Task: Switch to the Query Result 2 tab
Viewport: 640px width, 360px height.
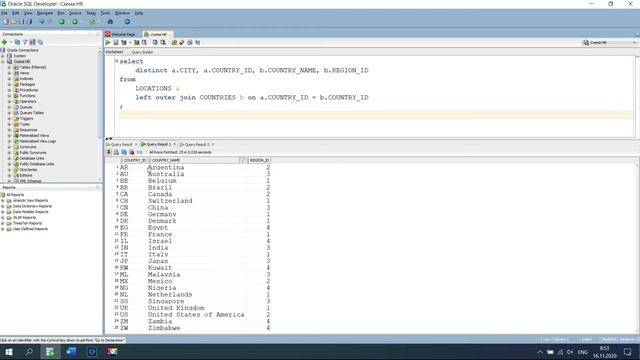Action: point(197,144)
